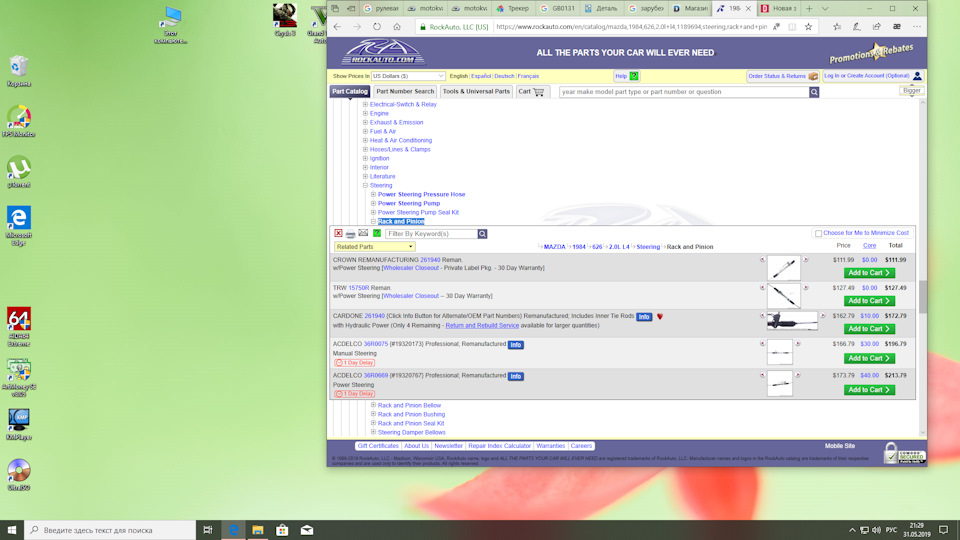Click Task View button on taskbar
The width and height of the screenshot is (960, 540).
click(x=208, y=530)
